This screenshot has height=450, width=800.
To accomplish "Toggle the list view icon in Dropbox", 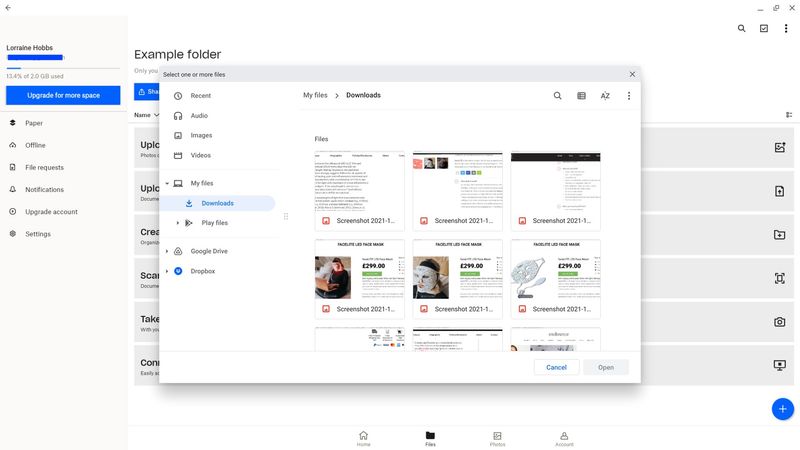I will [789, 115].
